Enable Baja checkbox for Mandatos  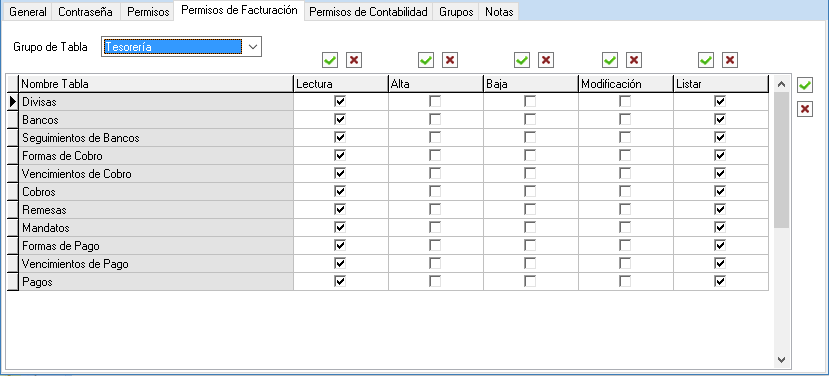pyautogui.click(x=530, y=227)
